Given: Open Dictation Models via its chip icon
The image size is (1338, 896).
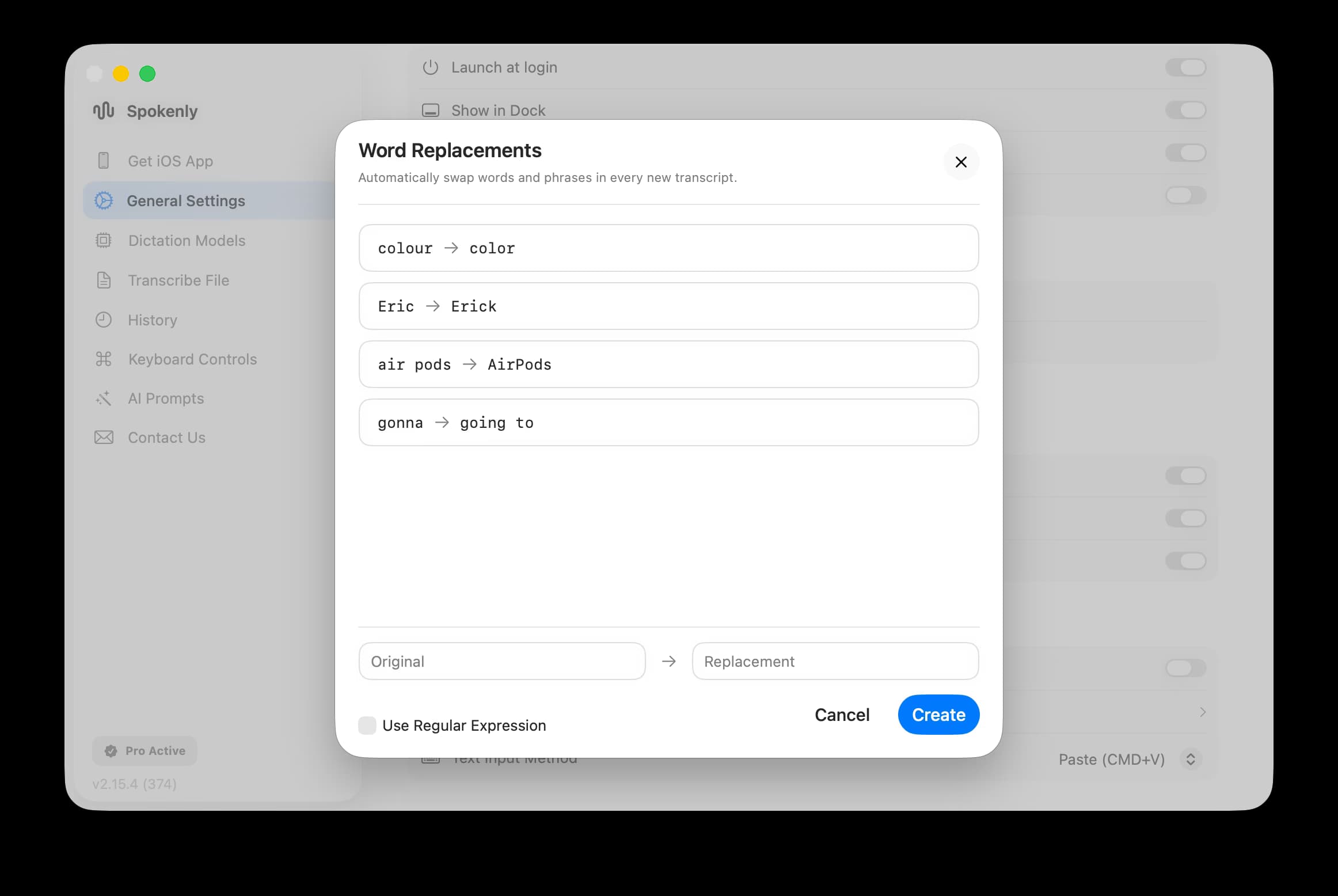Looking at the screenshot, I should coord(104,240).
